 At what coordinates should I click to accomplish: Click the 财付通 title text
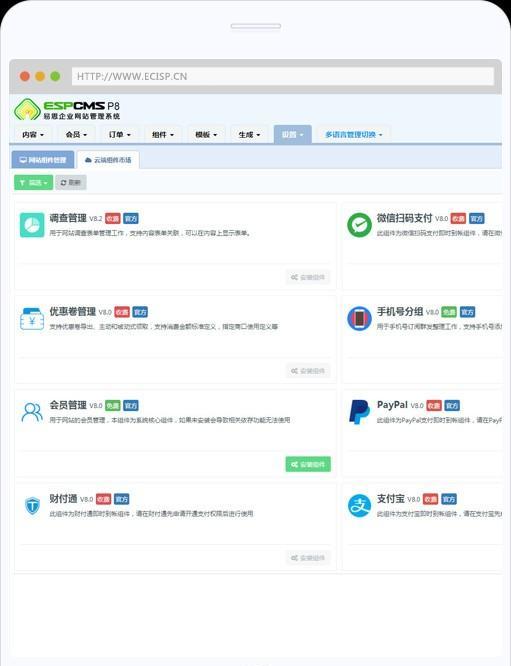click(x=63, y=499)
